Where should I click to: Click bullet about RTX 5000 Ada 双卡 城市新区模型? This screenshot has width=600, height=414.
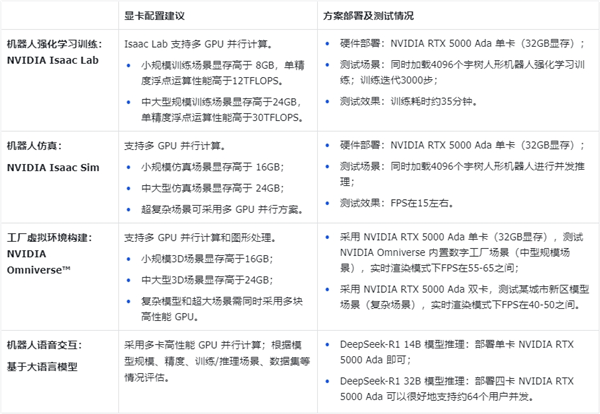pyautogui.click(x=464, y=297)
